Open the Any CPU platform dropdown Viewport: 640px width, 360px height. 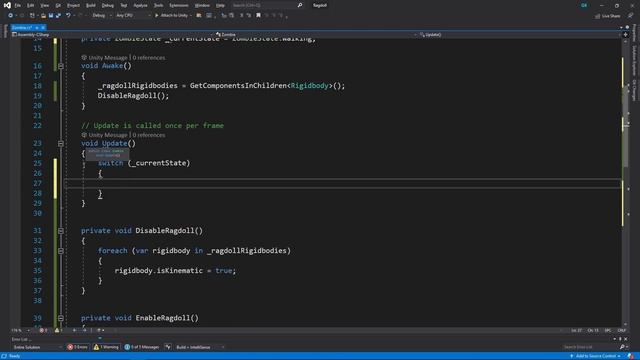pos(133,16)
